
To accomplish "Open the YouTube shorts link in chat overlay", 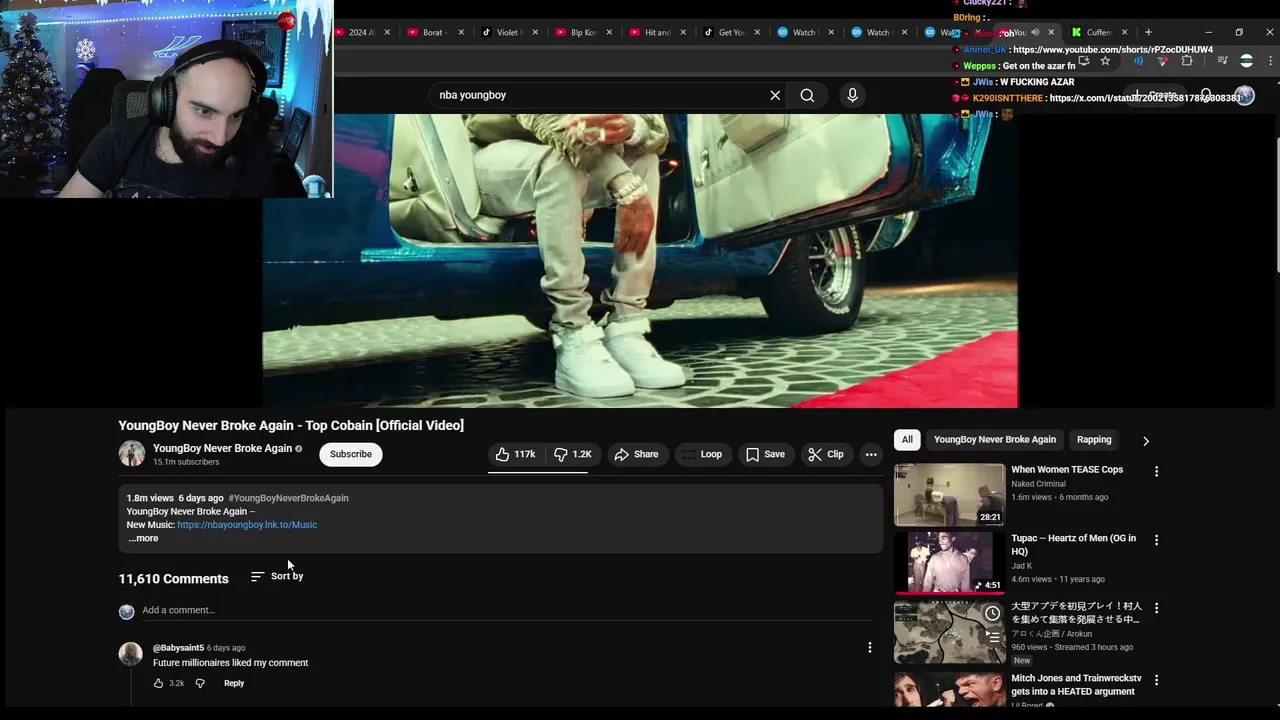I will coord(1112,49).
